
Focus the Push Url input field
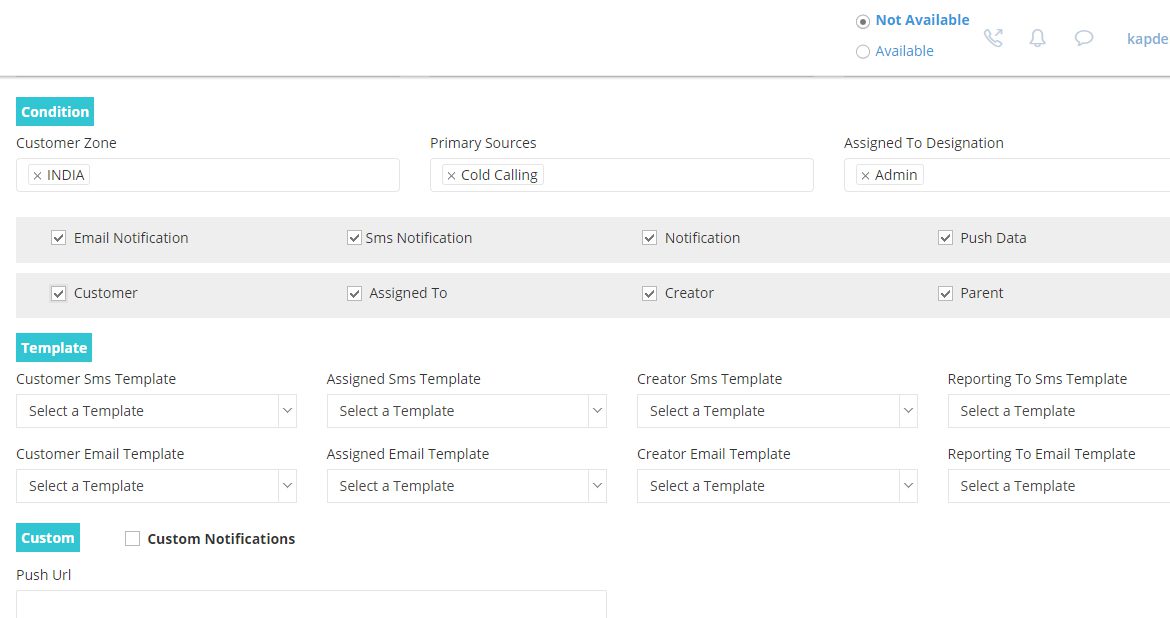pyautogui.click(x=311, y=604)
